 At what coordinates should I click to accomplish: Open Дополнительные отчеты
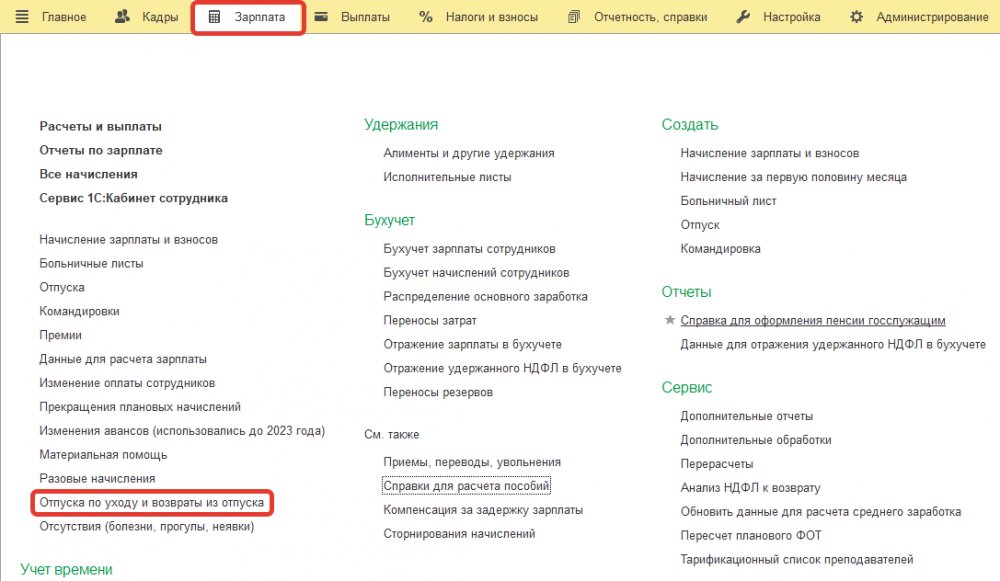[x=746, y=416]
